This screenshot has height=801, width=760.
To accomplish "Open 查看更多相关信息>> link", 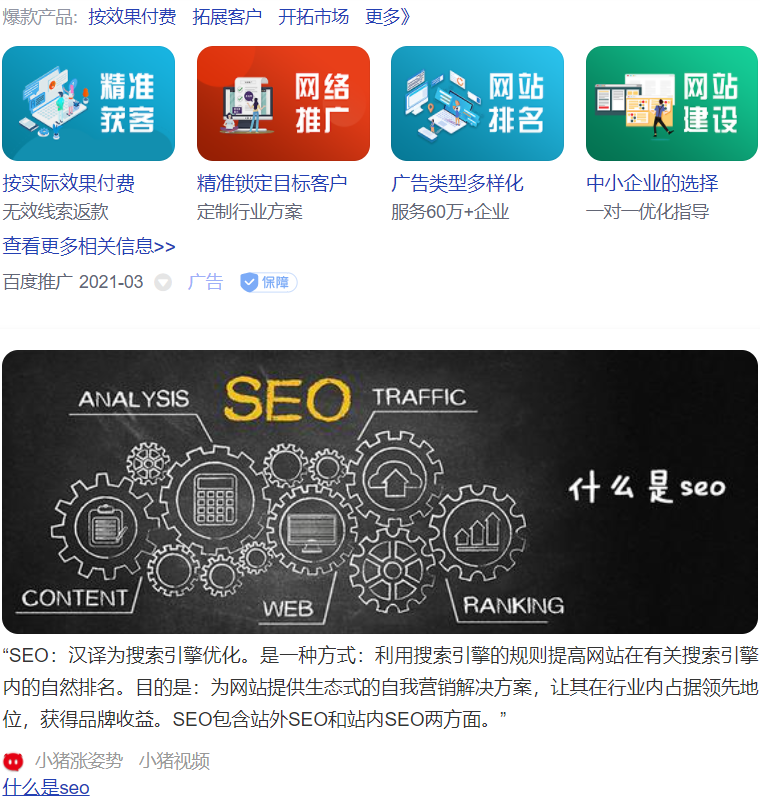I will pyautogui.click(x=89, y=246).
